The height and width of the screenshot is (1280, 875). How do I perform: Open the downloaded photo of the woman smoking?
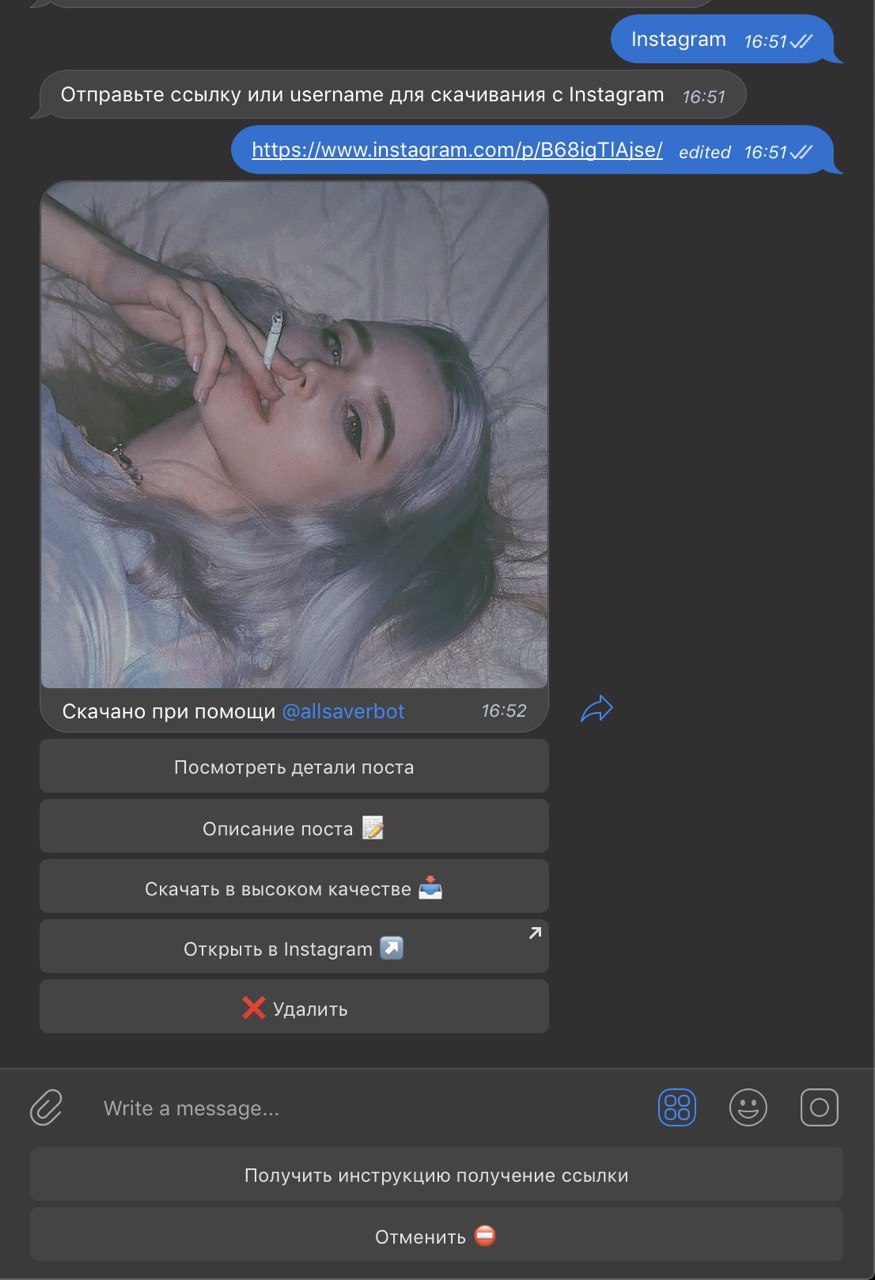point(294,434)
